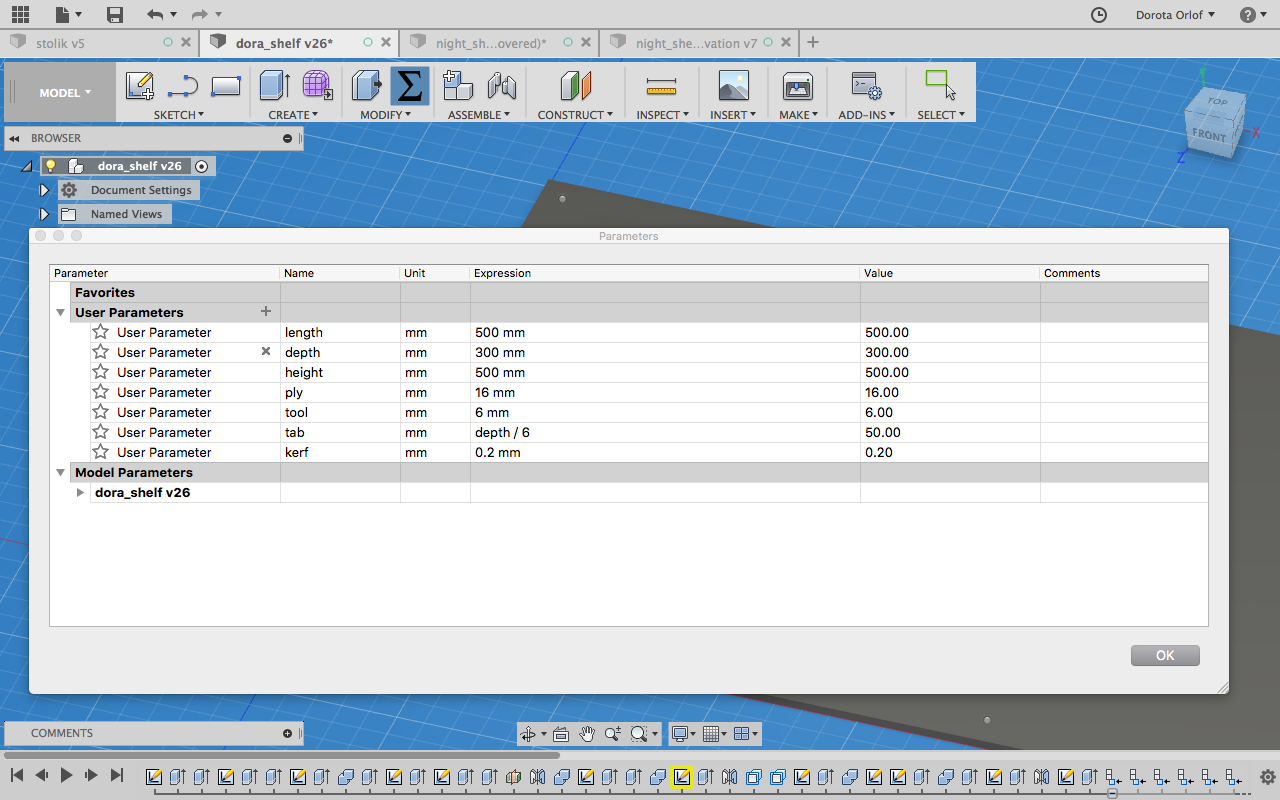Open the Grid and Snaps icon

pos(712,734)
